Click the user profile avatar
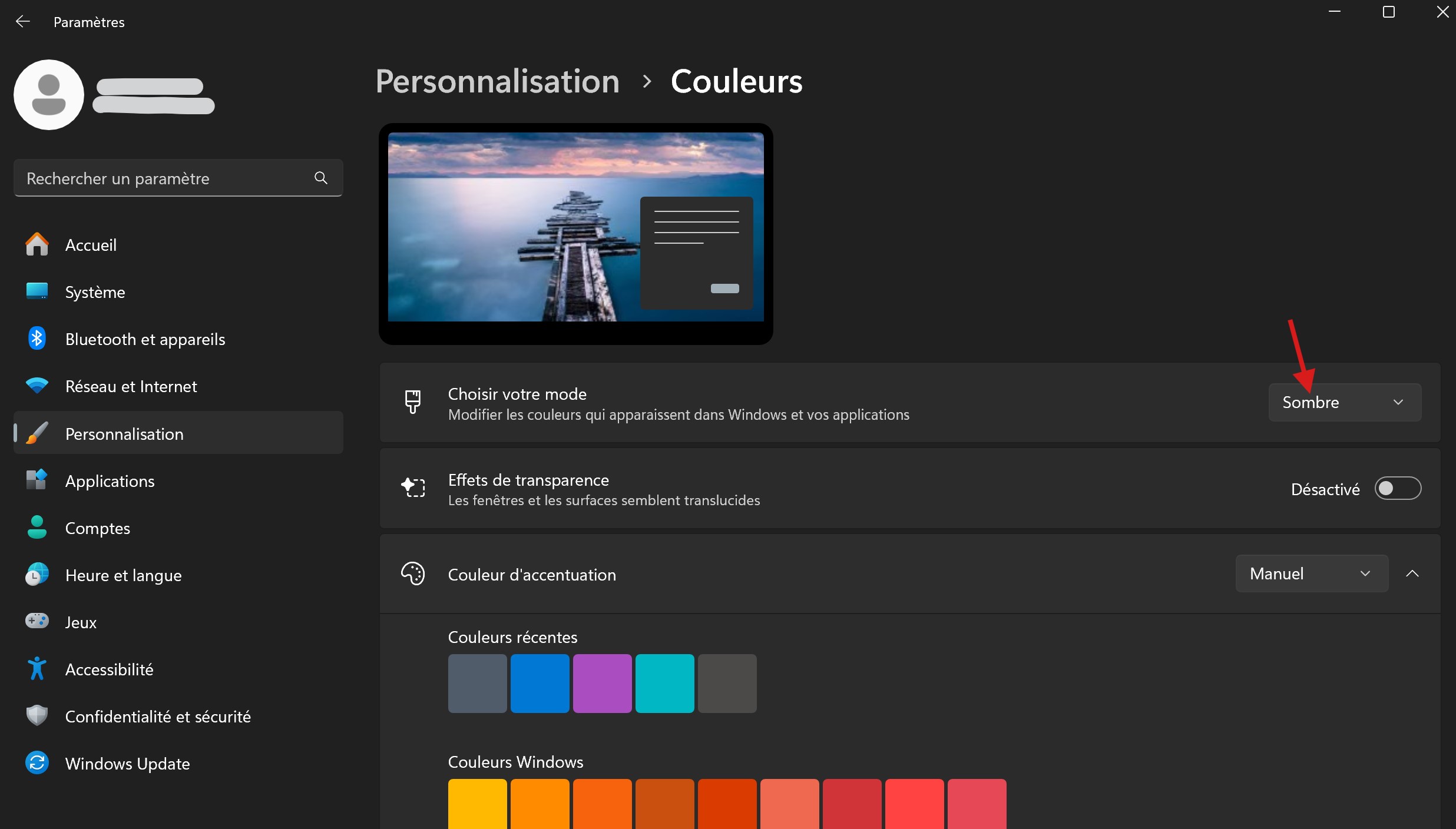Viewport: 1456px width, 829px height. click(x=49, y=95)
